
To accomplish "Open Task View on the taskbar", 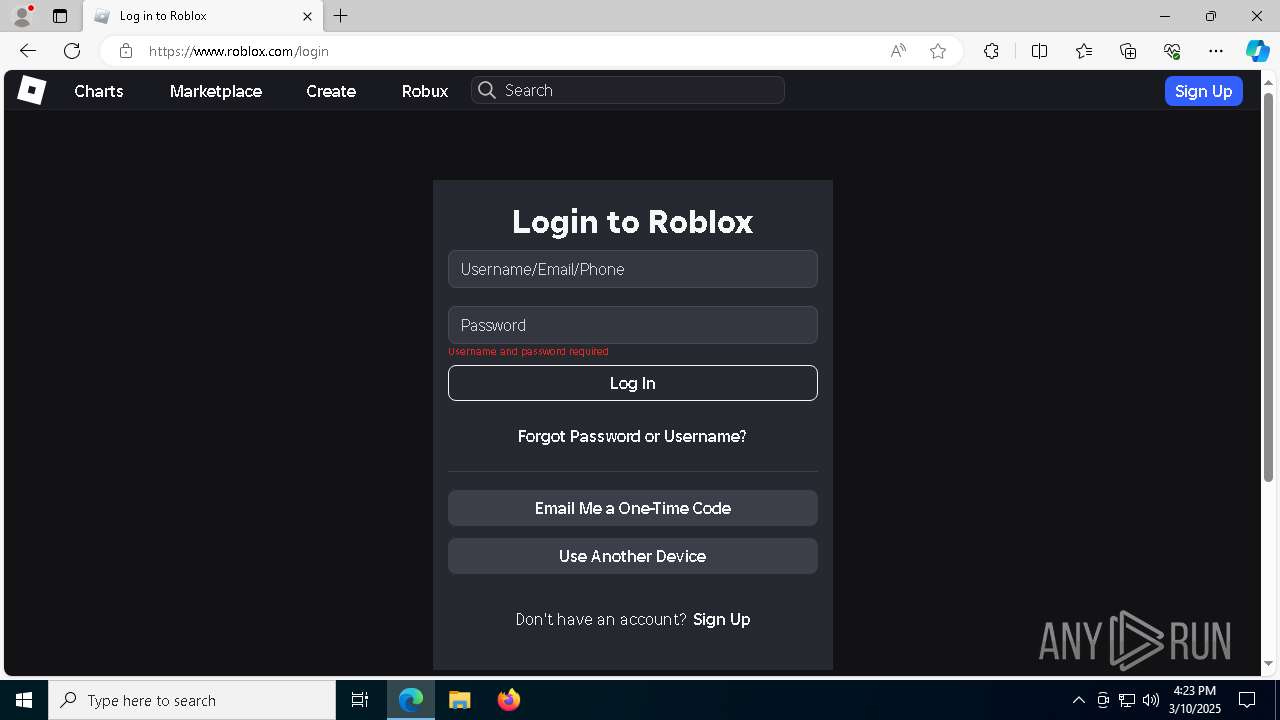I will point(360,700).
